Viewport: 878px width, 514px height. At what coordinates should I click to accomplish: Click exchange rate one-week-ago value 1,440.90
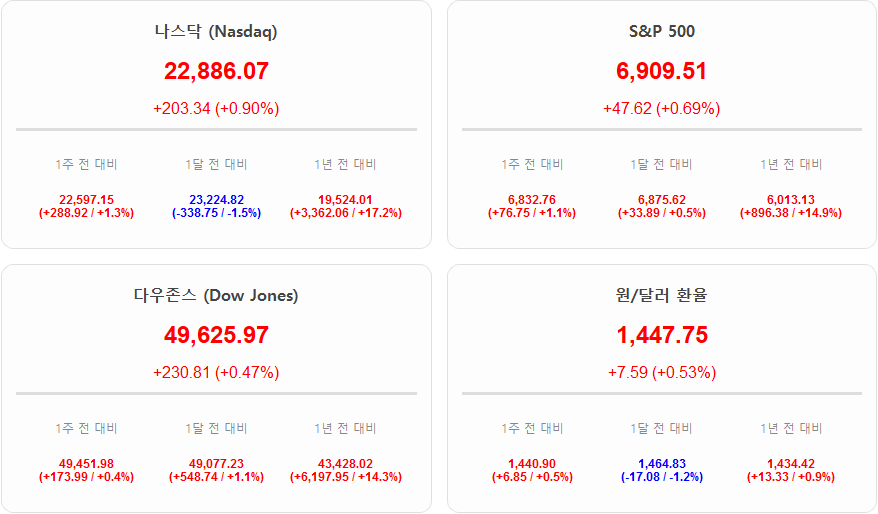point(532,464)
